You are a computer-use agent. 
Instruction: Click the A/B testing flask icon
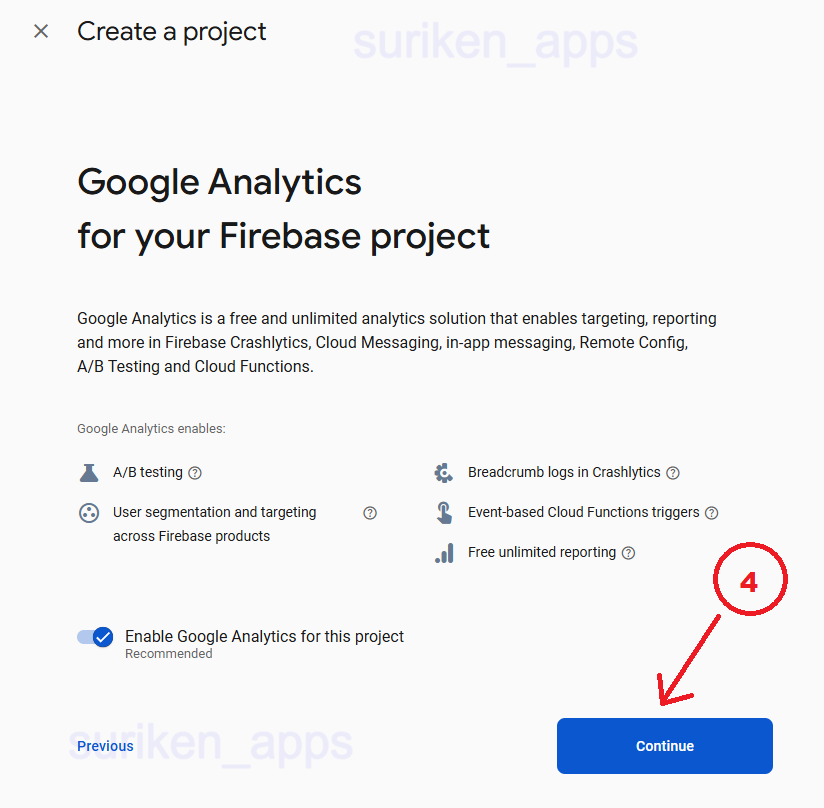pyautogui.click(x=89, y=472)
